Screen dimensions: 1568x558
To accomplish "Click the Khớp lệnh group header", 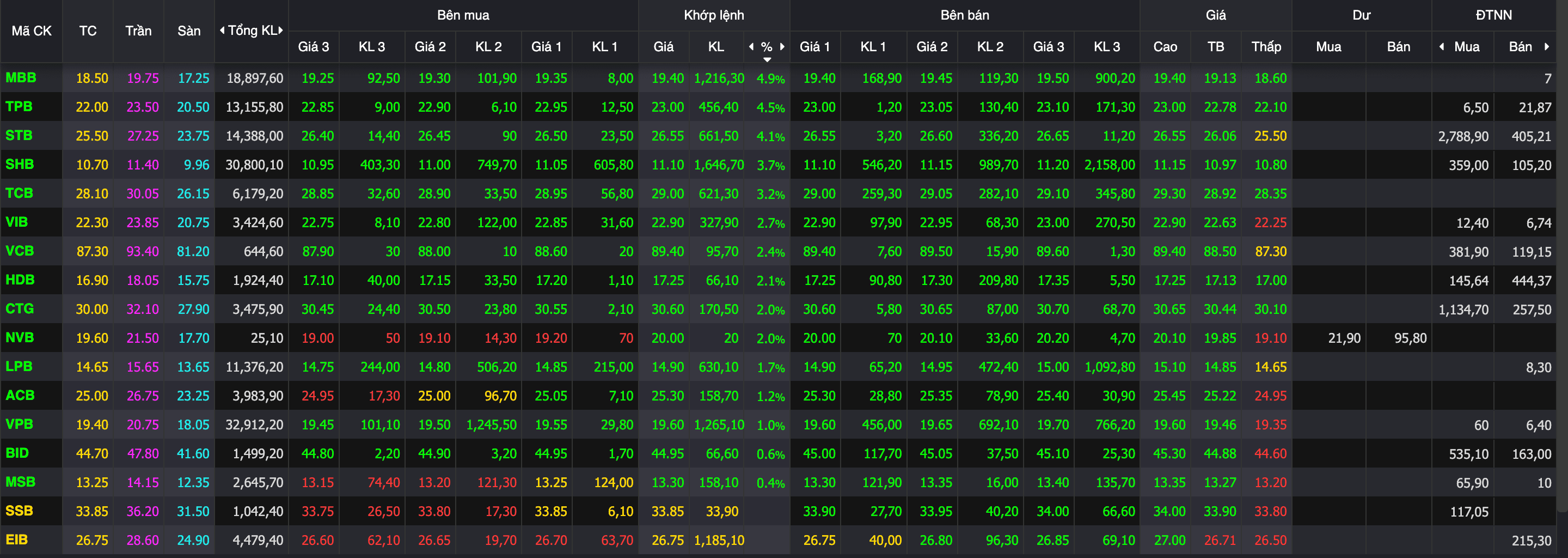I will [714, 15].
